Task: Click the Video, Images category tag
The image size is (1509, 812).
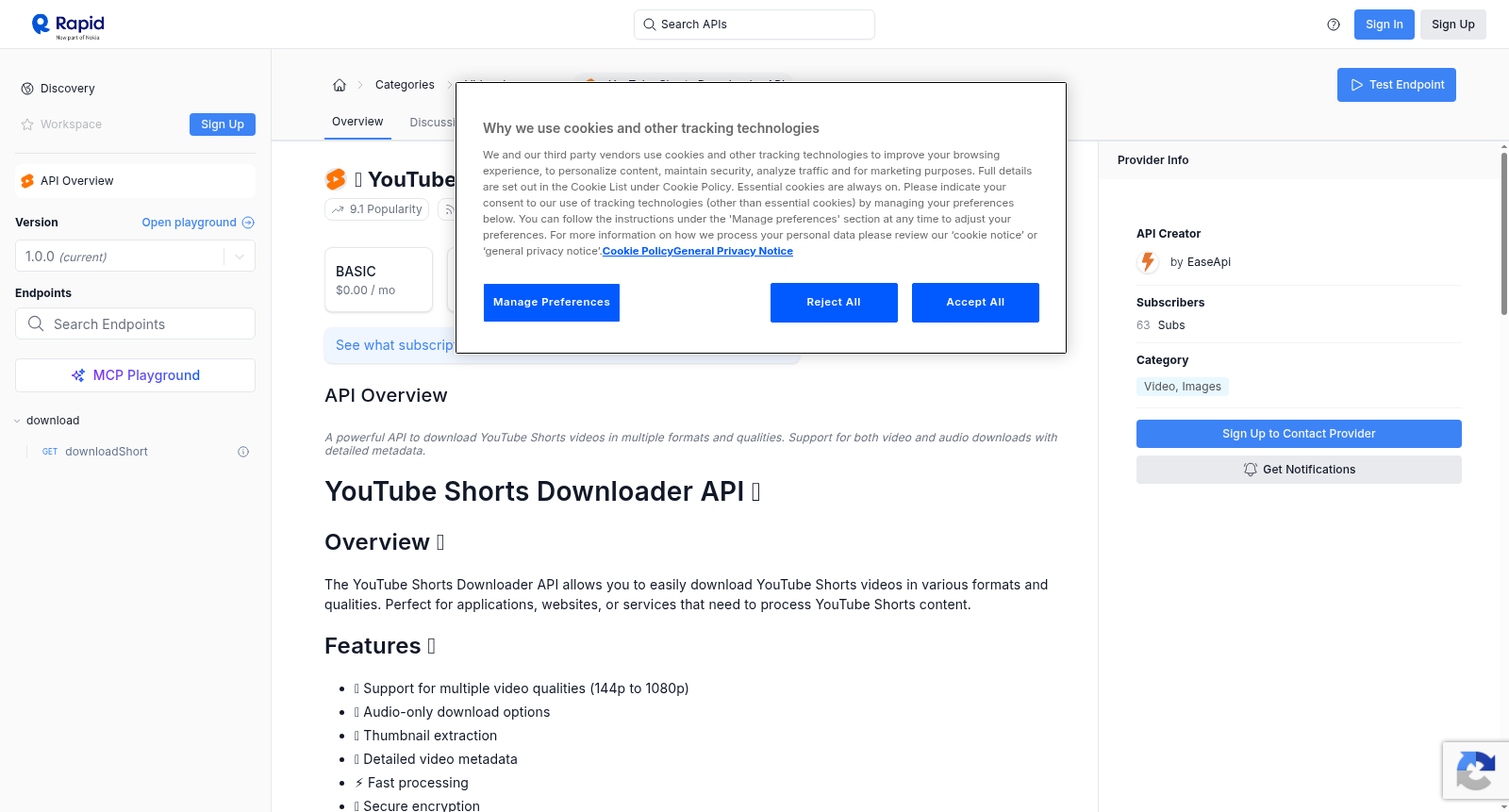Action: [1183, 387]
